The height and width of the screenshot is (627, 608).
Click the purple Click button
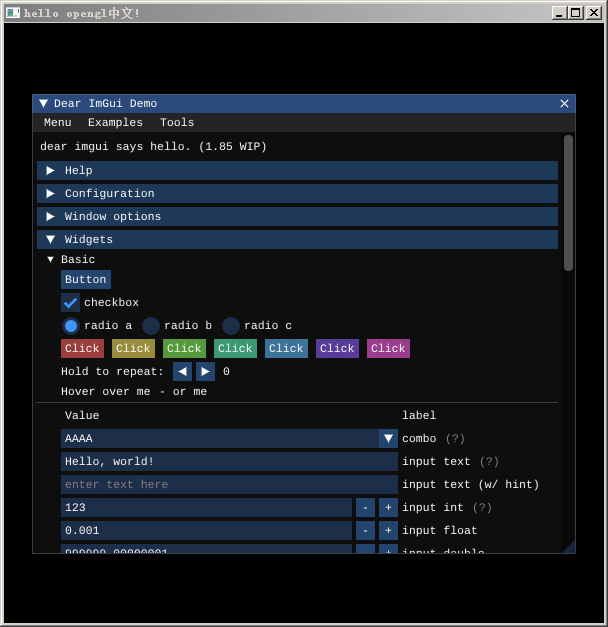click(x=337, y=348)
